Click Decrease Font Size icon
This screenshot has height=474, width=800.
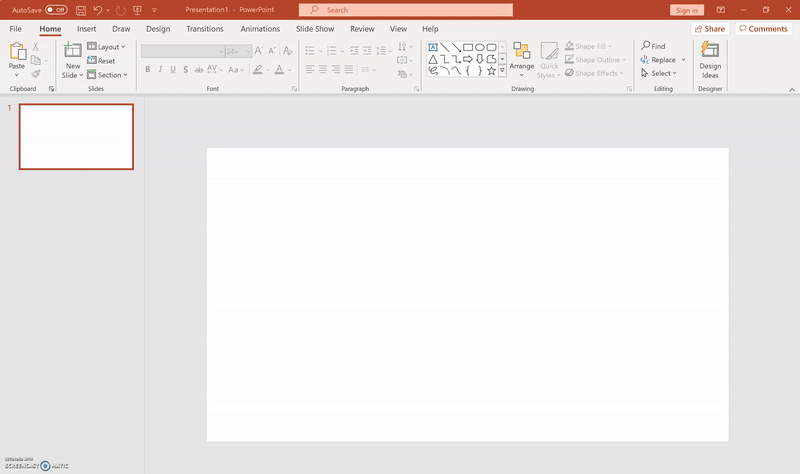[272, 51]
